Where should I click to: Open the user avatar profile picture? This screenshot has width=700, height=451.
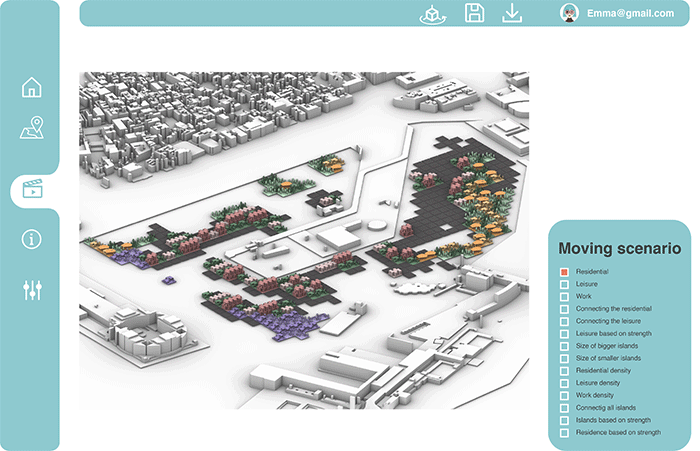[569, 13]
